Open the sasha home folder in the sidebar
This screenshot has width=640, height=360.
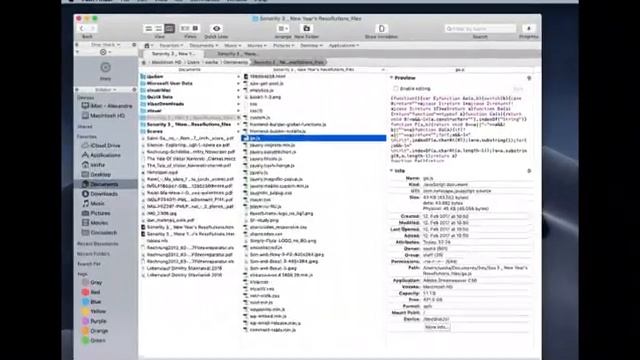point(93,165)
